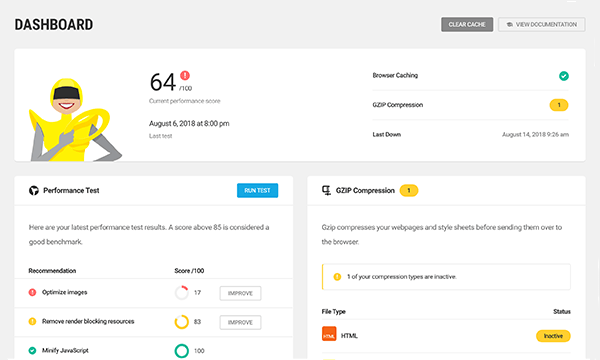Viewport: 600px width, 360px height.
Task: Click the Inactive status badge for HTML
Action: tap(553, 336)
